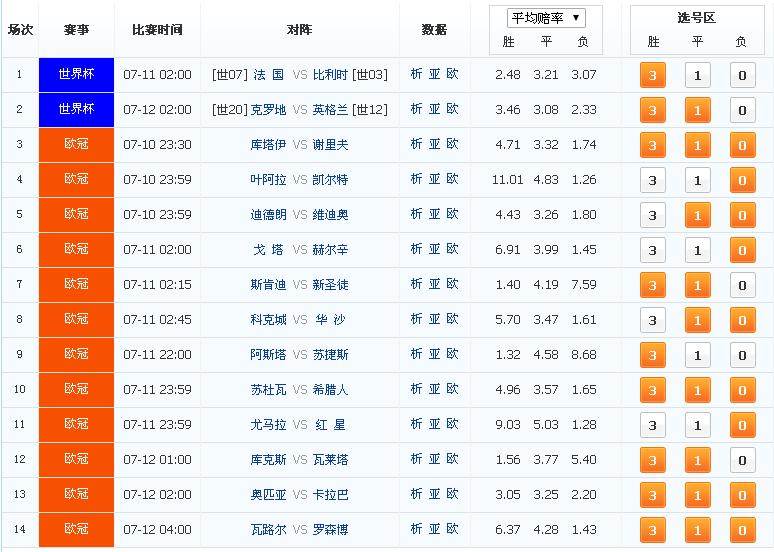The image size is (774, 552).
Task: Click the 比利时 team link
Action: coord(330,75)
